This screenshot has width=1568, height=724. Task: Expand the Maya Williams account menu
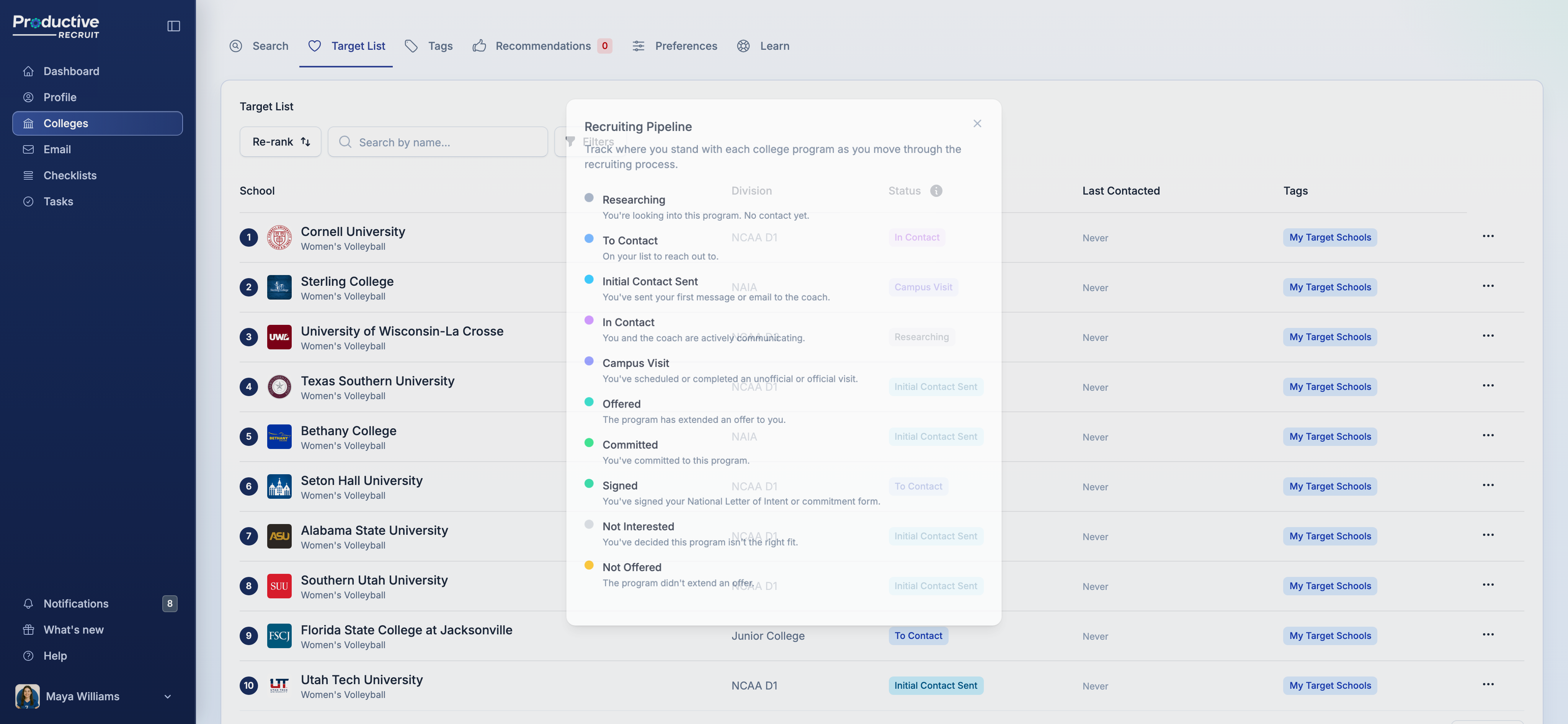pos(167,696)
